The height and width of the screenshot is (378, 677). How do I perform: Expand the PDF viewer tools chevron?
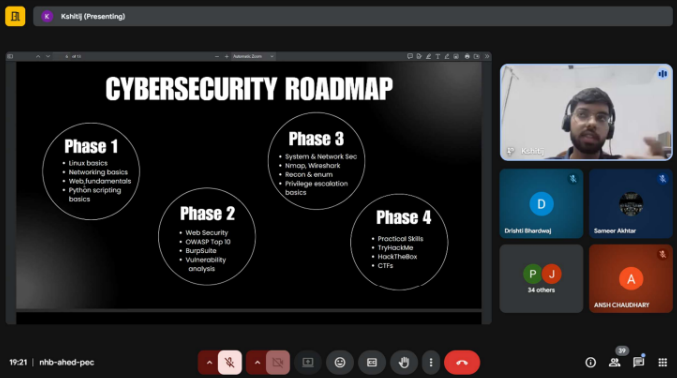pyautogui.click(x=487, y=56)
